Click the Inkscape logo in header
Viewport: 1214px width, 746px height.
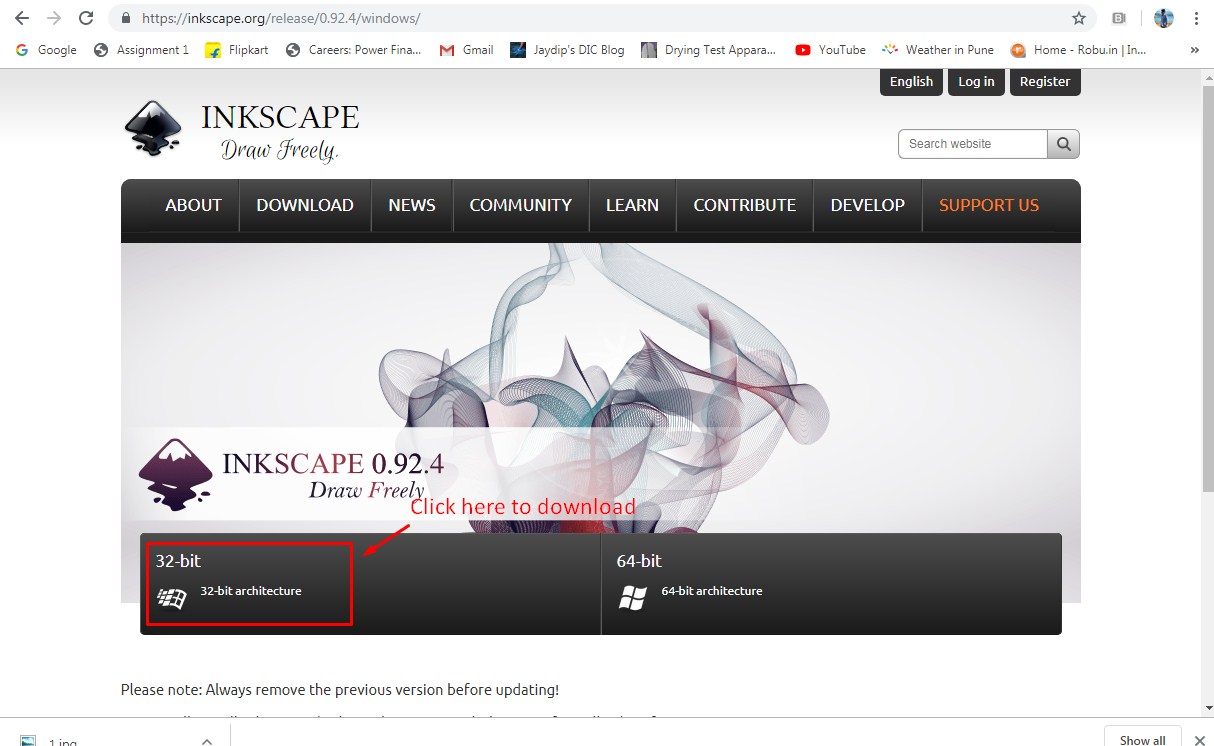[241, 131]
